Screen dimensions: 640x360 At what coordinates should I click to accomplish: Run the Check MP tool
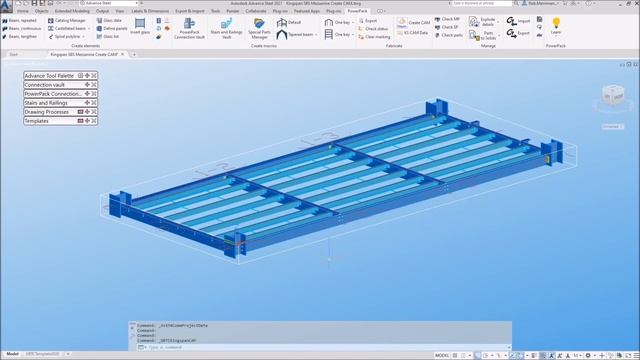[447, 19]
